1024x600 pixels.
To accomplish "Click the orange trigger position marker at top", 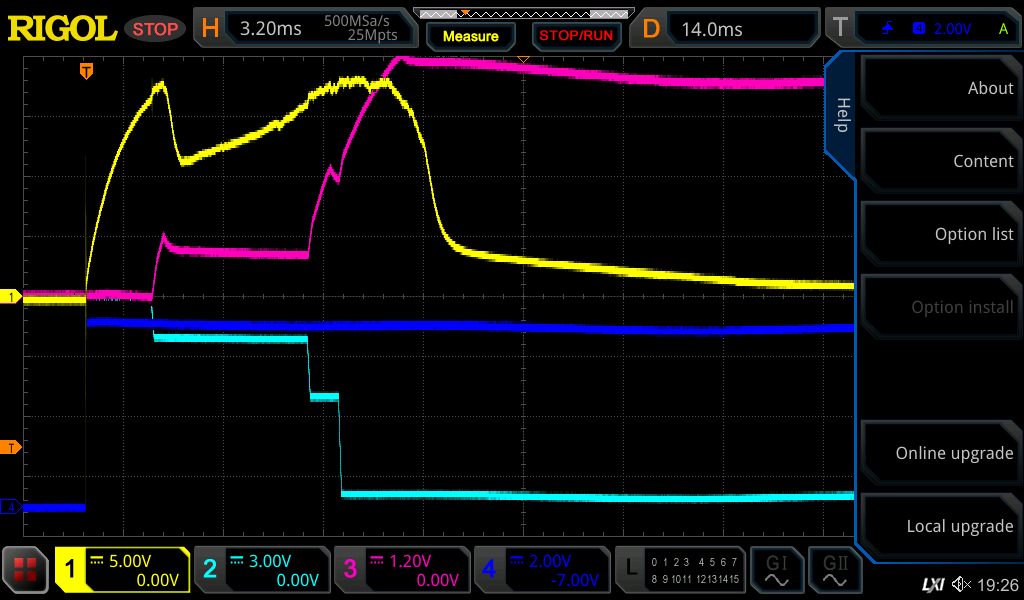I will (87, 70).
